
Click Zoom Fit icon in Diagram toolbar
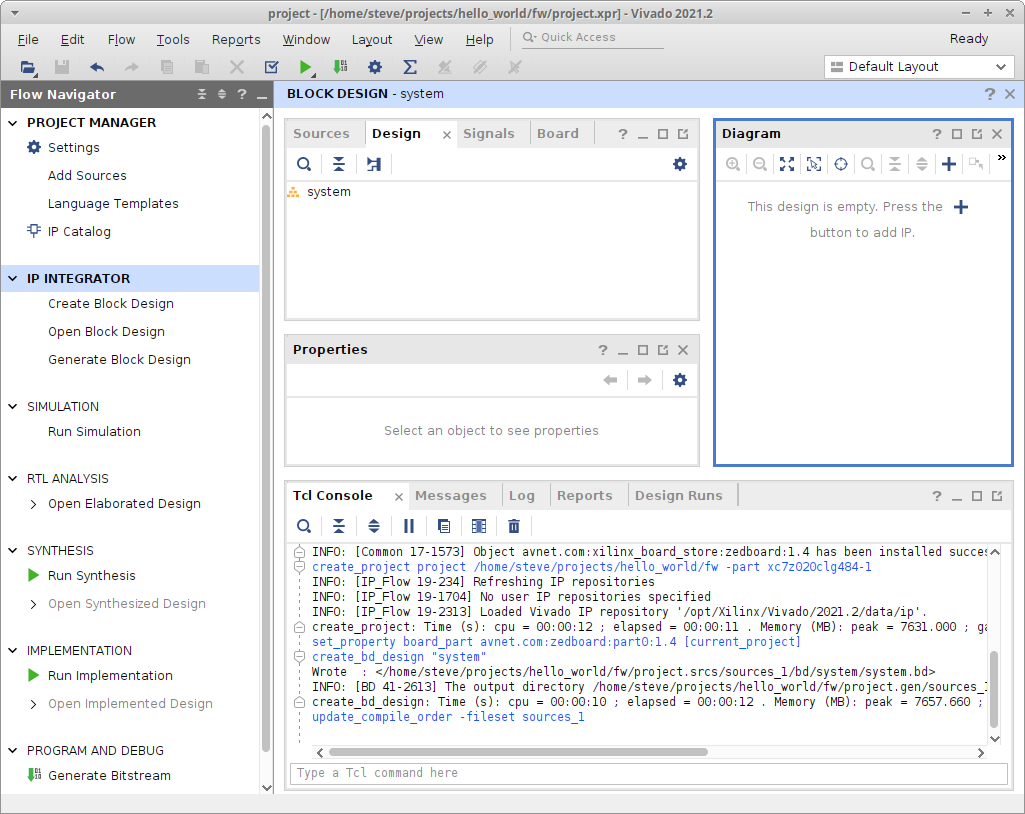[x=787, y=164]
